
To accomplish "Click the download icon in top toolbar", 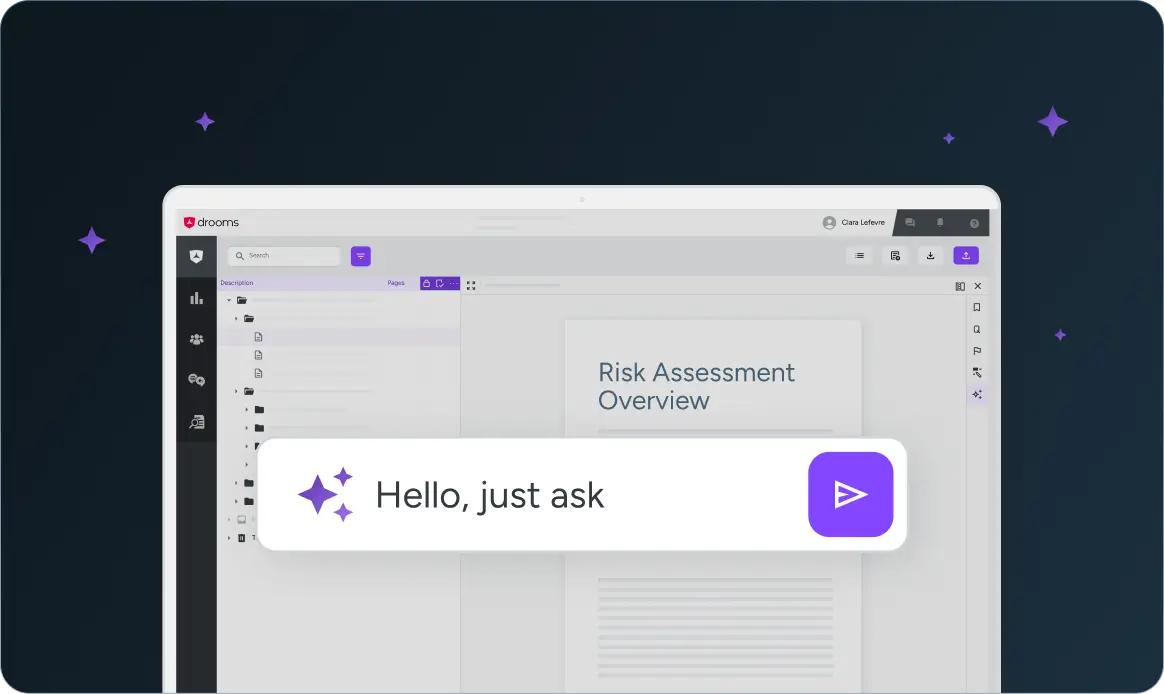I will pos(930,255).
